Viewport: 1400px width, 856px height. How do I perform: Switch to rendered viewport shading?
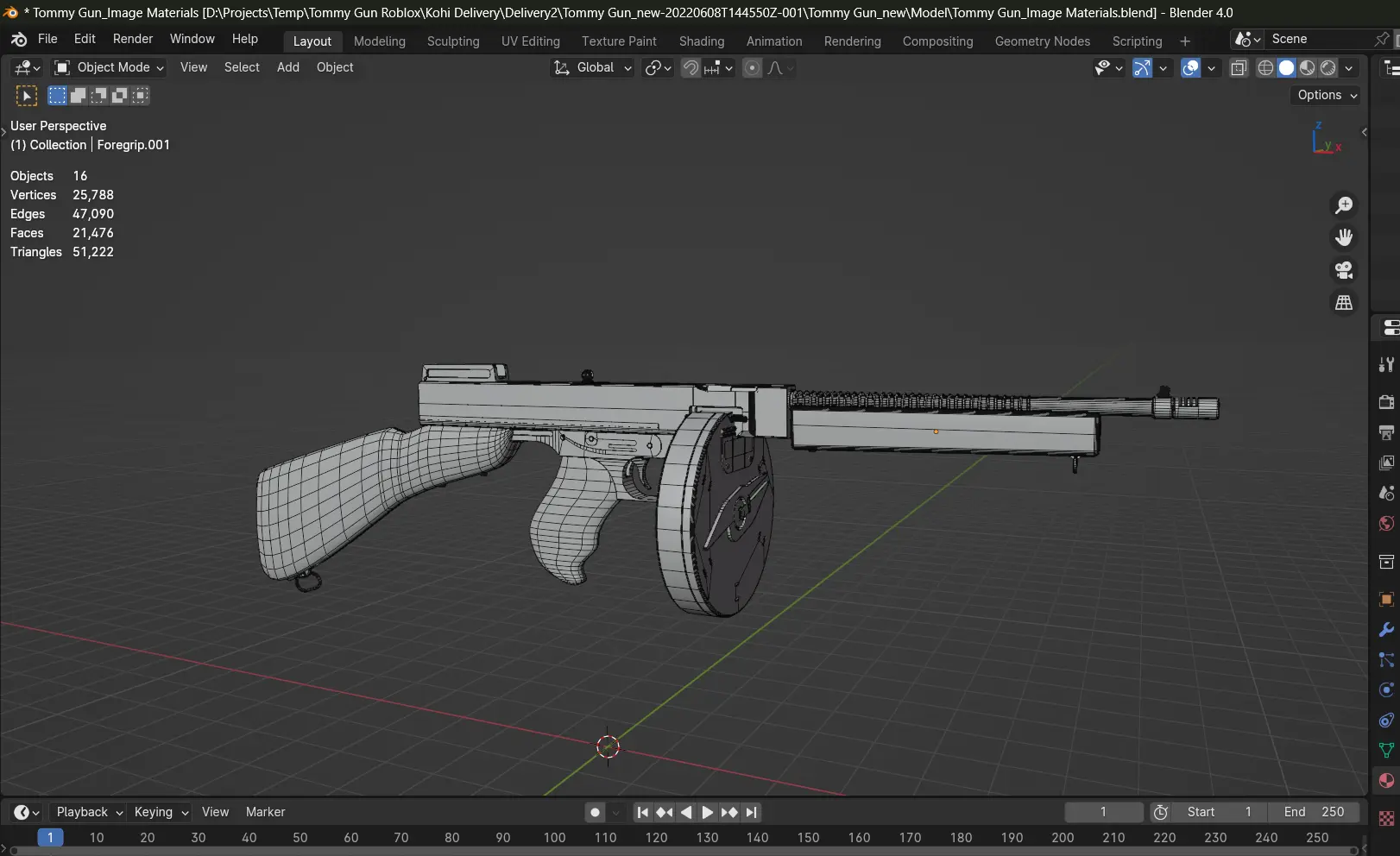pos(1328,68)
